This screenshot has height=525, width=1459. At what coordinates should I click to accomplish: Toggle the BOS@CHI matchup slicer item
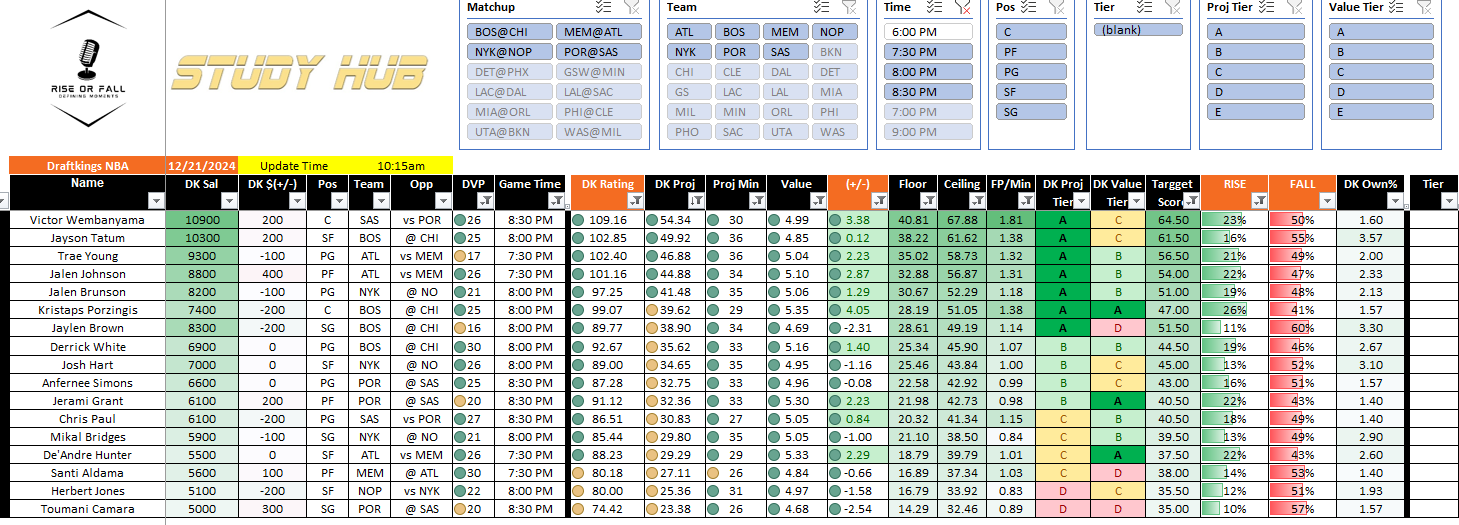(x=508, y=32)
